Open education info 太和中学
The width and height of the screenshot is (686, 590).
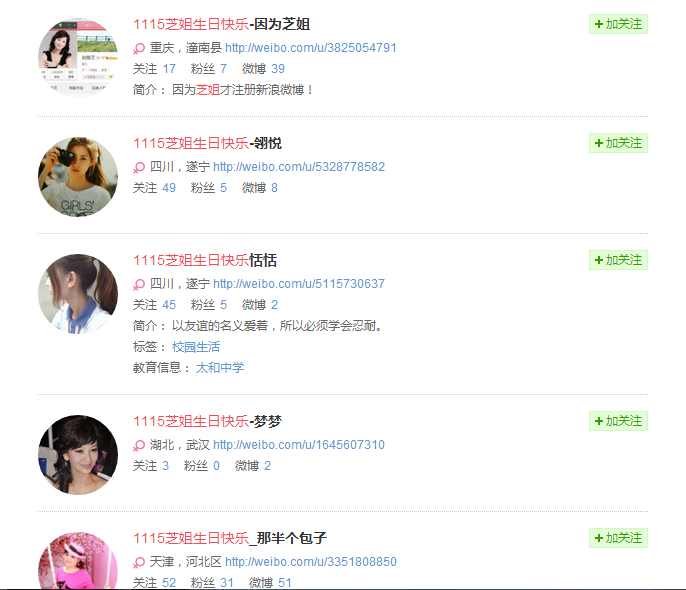point(220,368)
